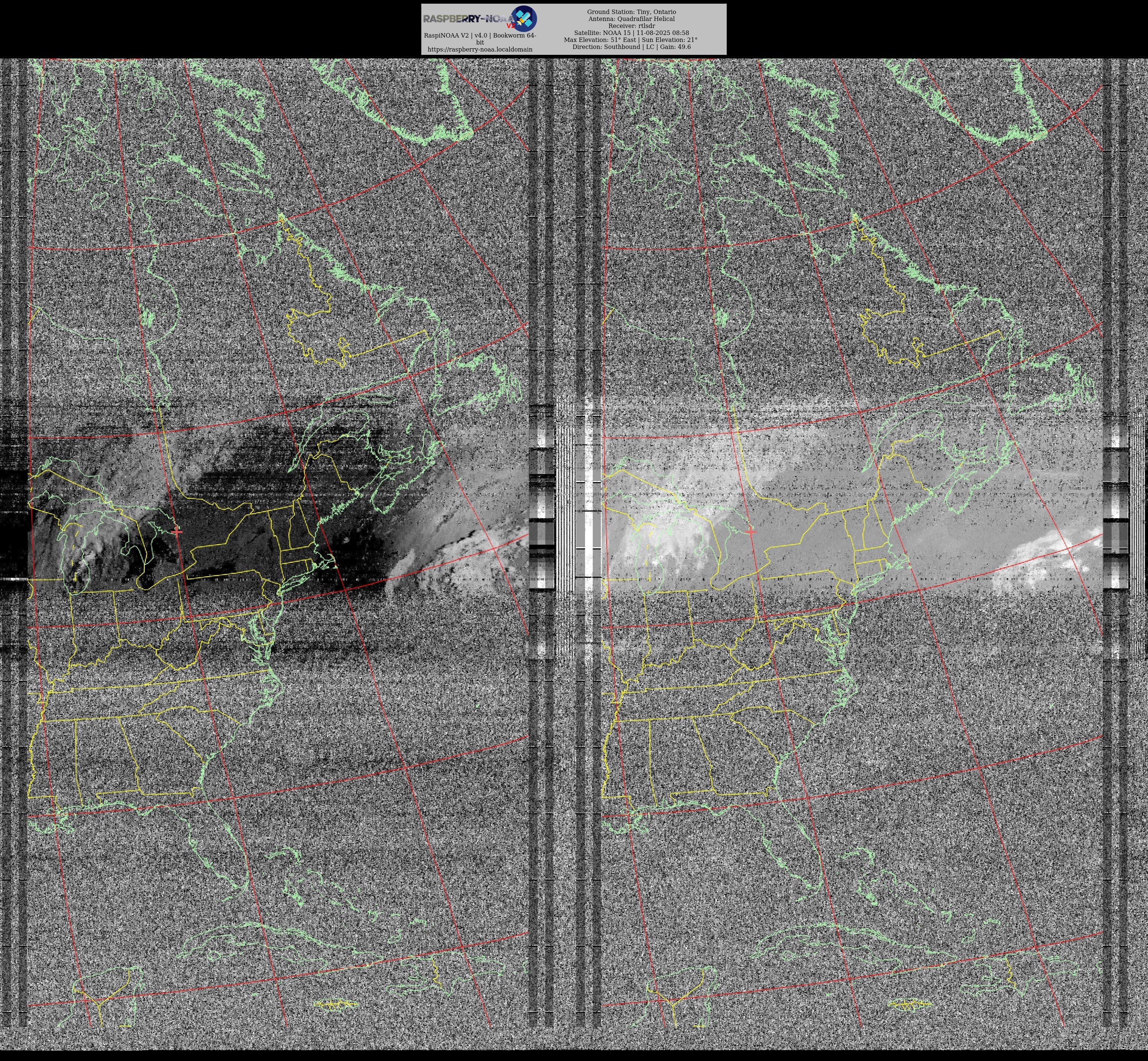Click the Max Elevation 51° East text
Viewport: 1148px width, 1061px height.
coord(600,40)
